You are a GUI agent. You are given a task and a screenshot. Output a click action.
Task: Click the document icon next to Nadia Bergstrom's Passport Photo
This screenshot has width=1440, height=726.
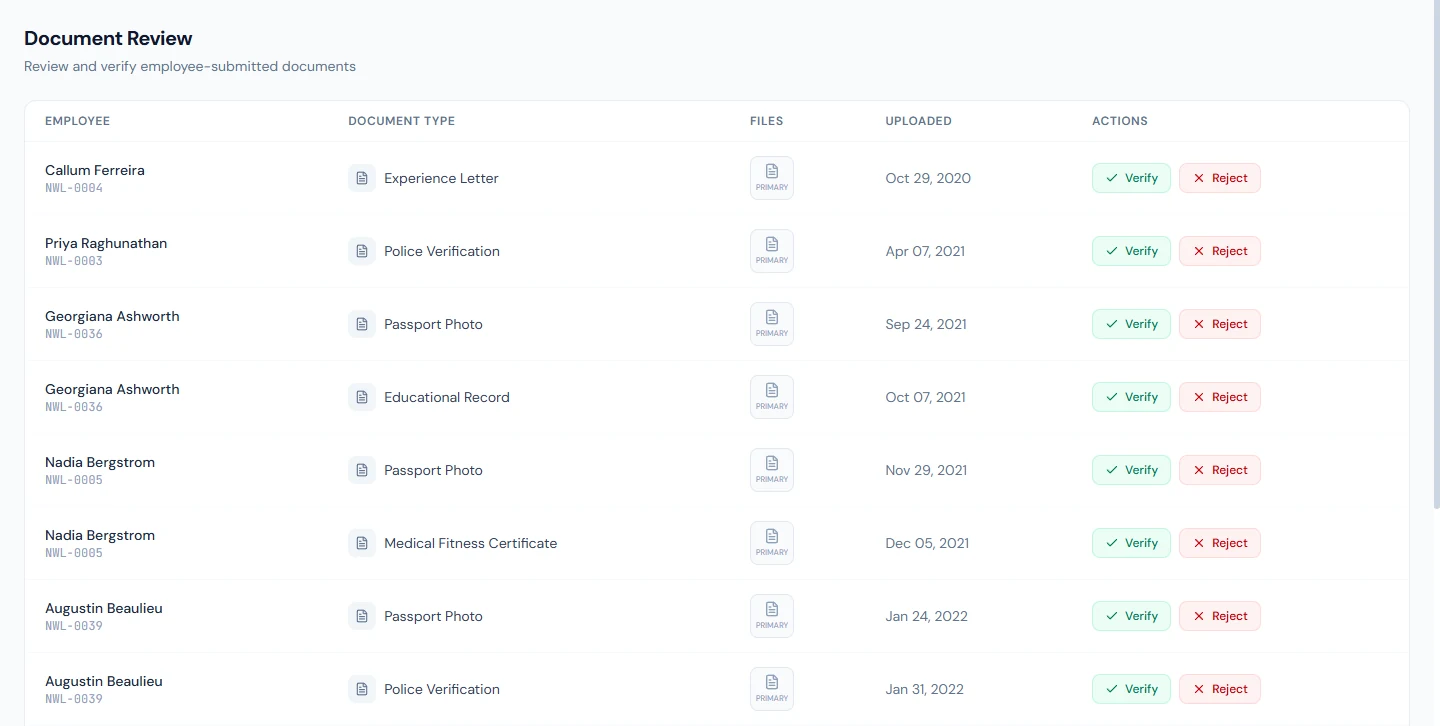pos(362,470)
